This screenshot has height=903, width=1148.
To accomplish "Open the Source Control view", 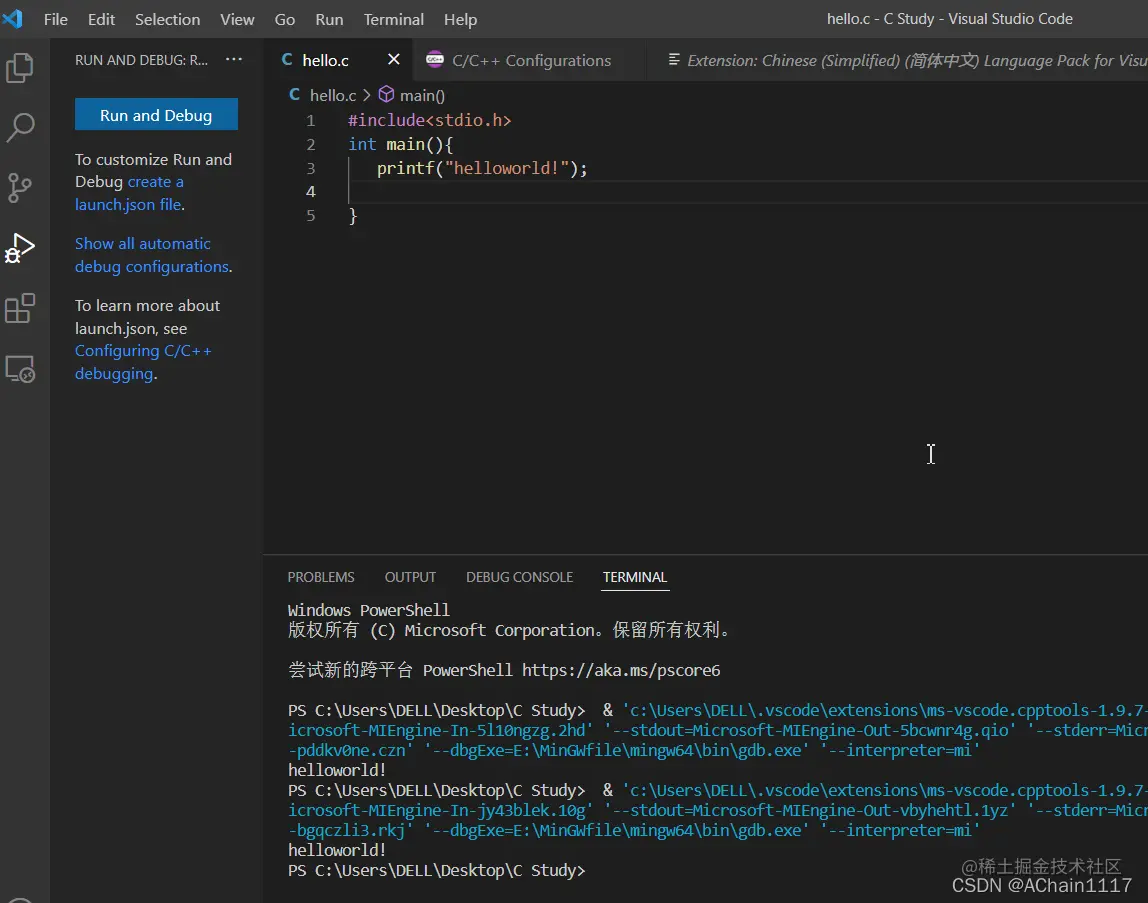I will pyautogui.click(x=20, y=187).
